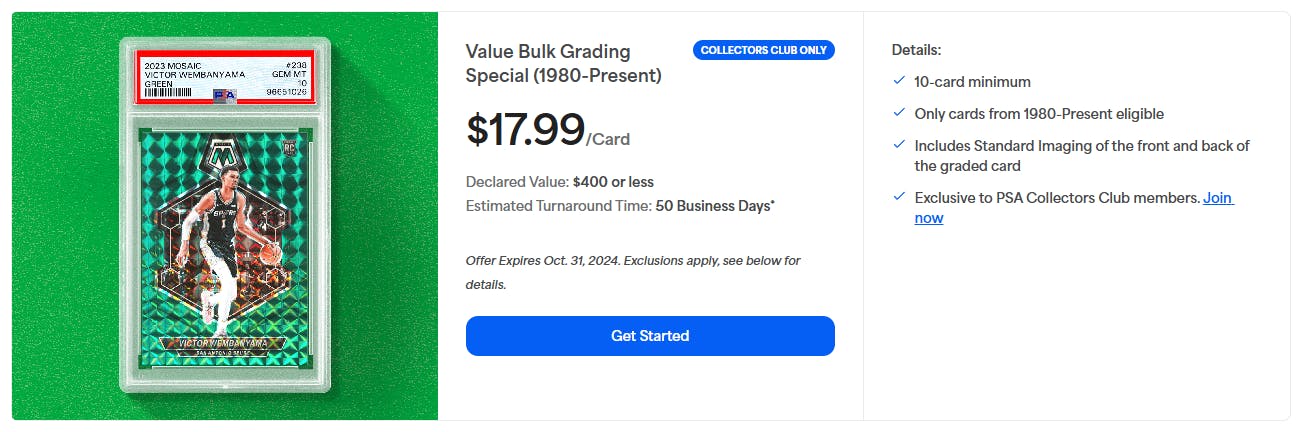Click the Estimated Turnaround Time line
This screenshot has width=1304, height=432.
click(x=620, y=206)
